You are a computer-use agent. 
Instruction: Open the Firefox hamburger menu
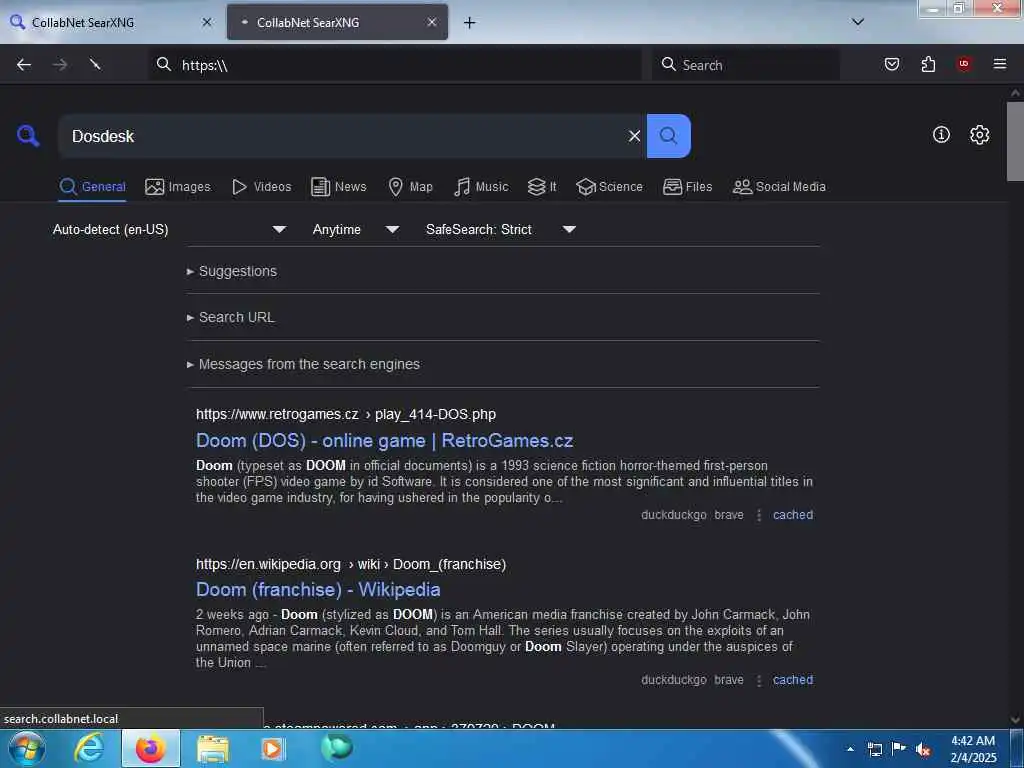coord(1000,64)
